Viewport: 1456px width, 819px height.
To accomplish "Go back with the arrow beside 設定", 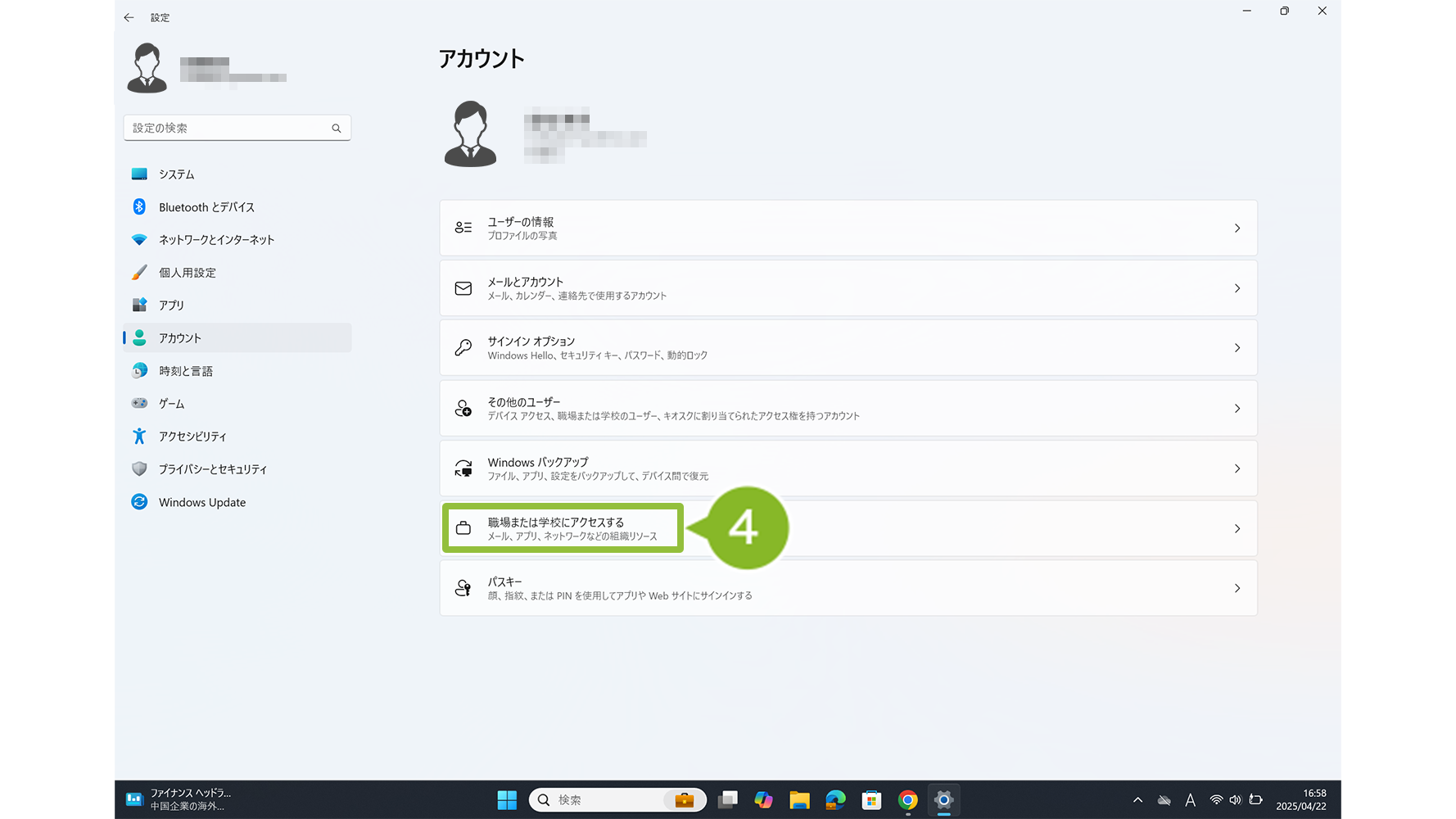I will pos(129,17).
